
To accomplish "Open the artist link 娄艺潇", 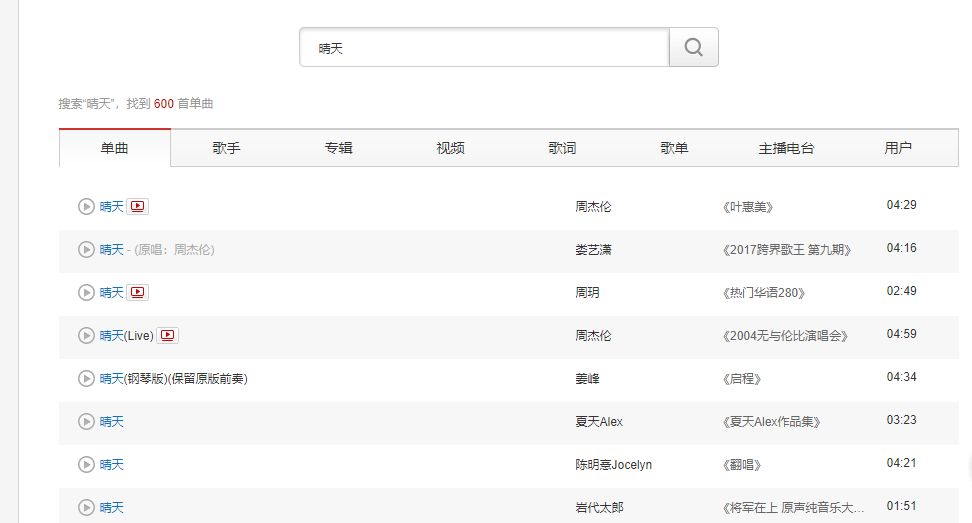I will click(593, 250).
